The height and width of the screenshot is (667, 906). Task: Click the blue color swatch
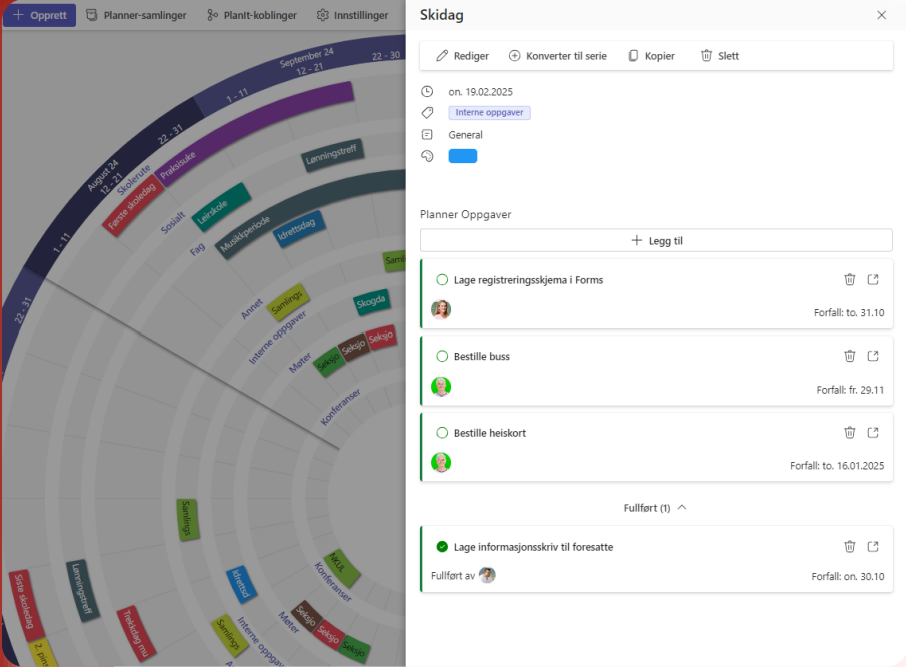pos(463,156)
